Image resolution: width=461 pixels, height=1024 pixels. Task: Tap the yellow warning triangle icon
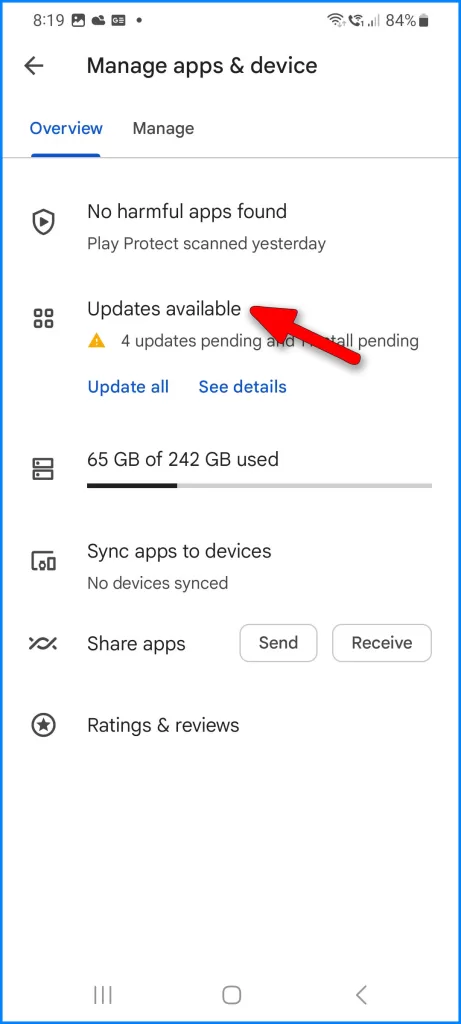point(97,340)
